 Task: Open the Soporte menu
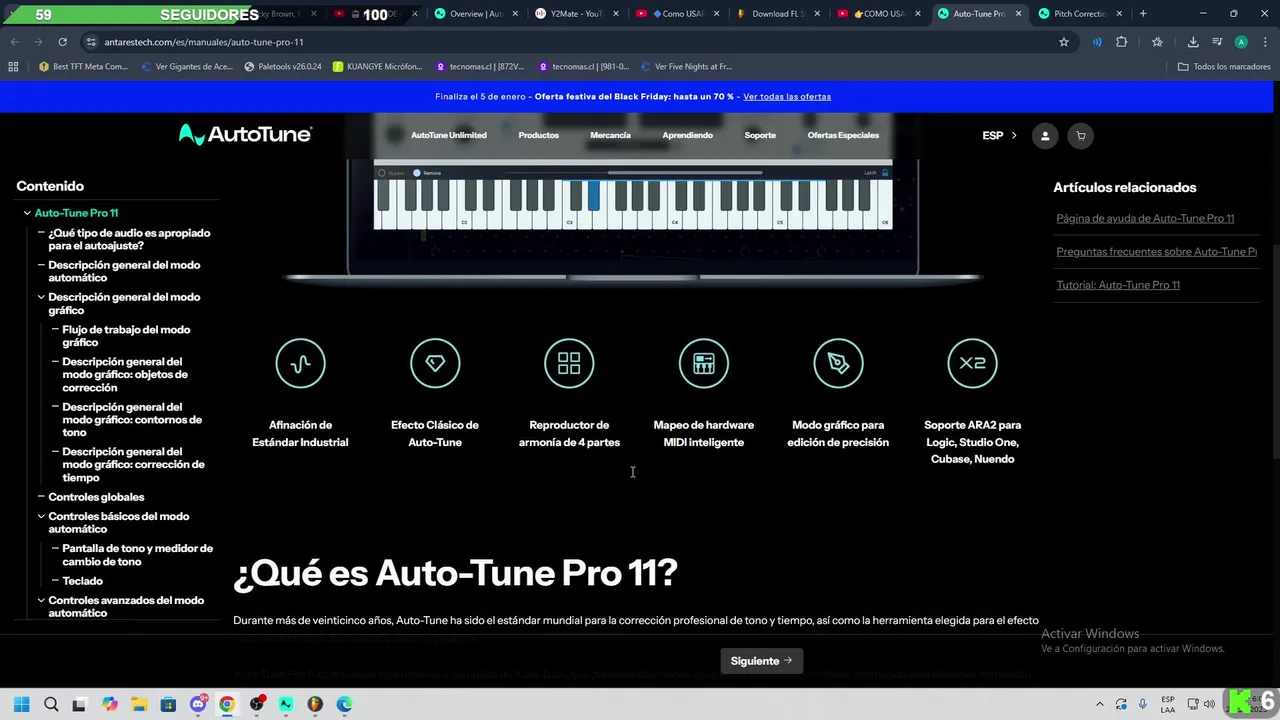tap(760, 135)
